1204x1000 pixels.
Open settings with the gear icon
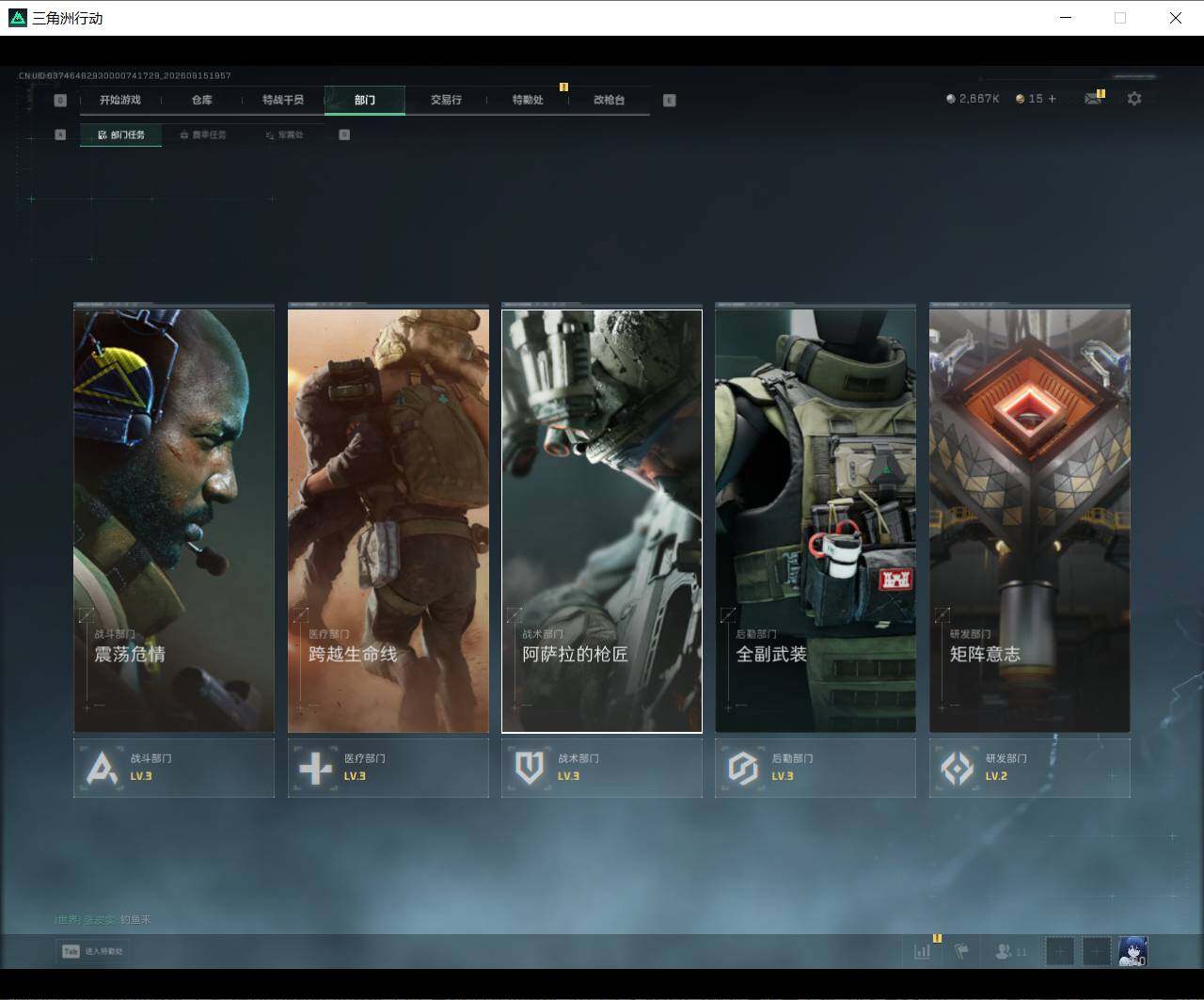point(1134,99)
